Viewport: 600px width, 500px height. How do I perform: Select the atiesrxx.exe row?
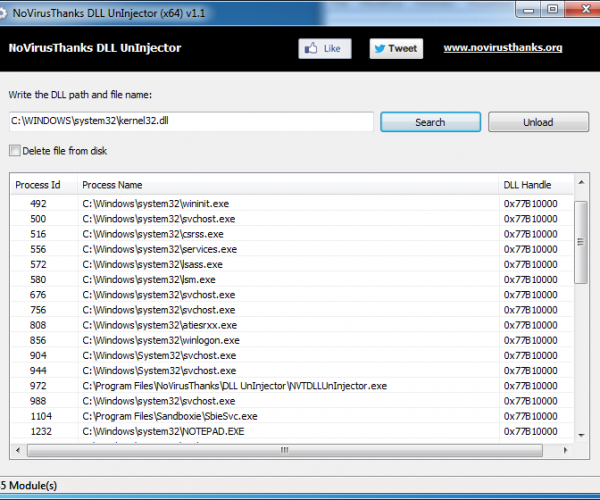point(292,325)
